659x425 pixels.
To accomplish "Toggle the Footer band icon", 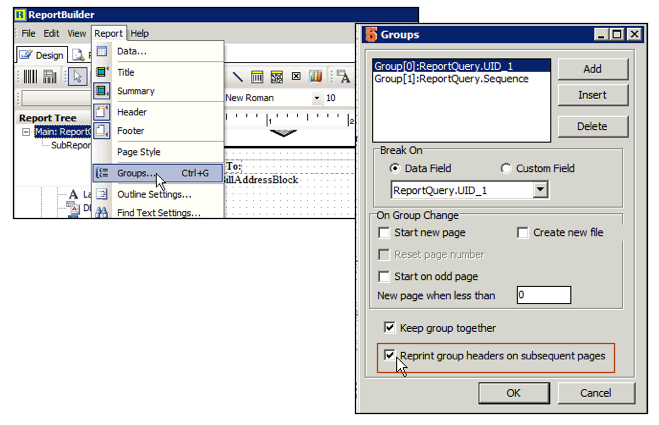I will point(102,130).
